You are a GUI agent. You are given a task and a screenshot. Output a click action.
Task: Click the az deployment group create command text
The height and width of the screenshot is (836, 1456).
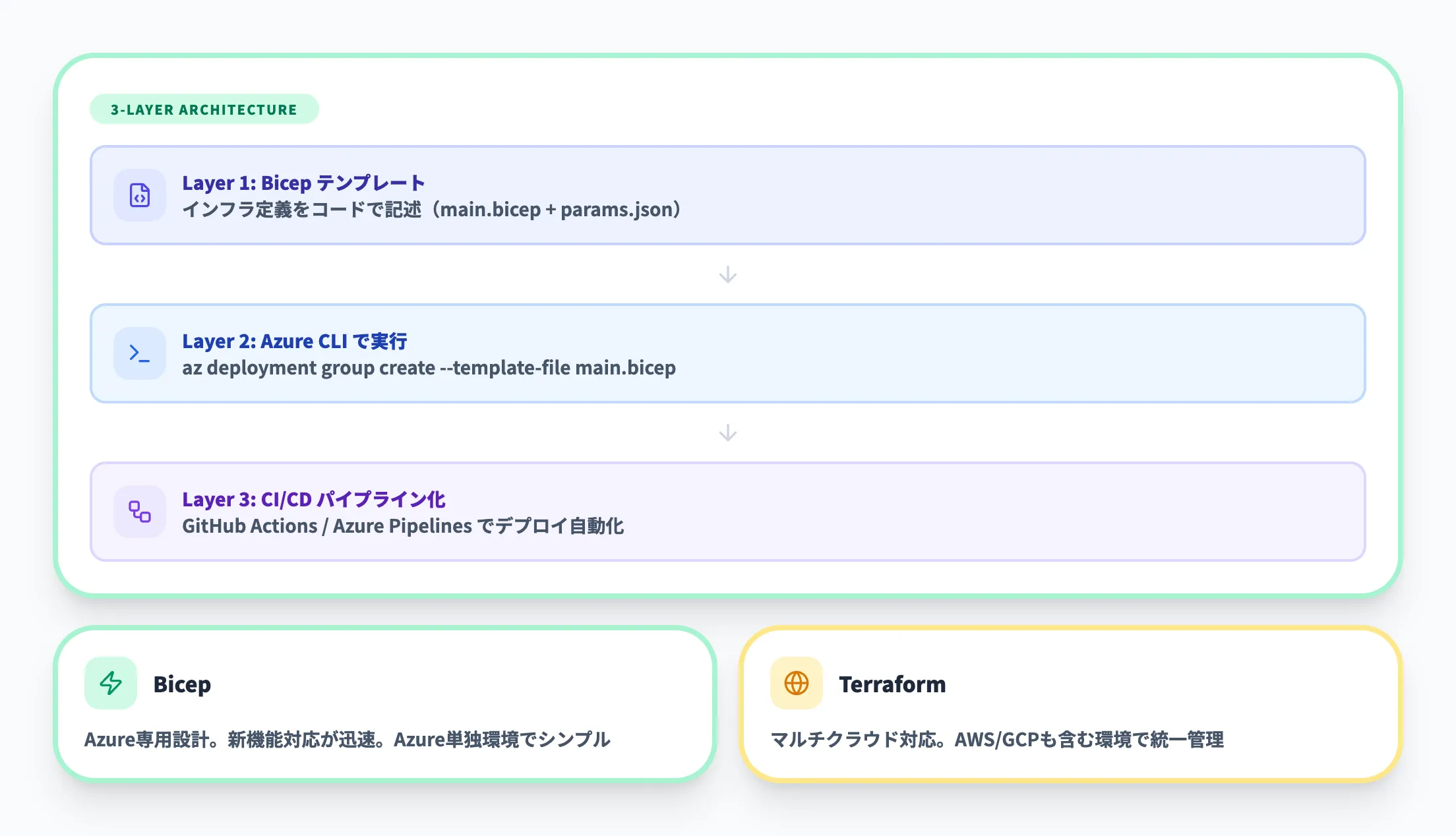click(x=430, y=368)
